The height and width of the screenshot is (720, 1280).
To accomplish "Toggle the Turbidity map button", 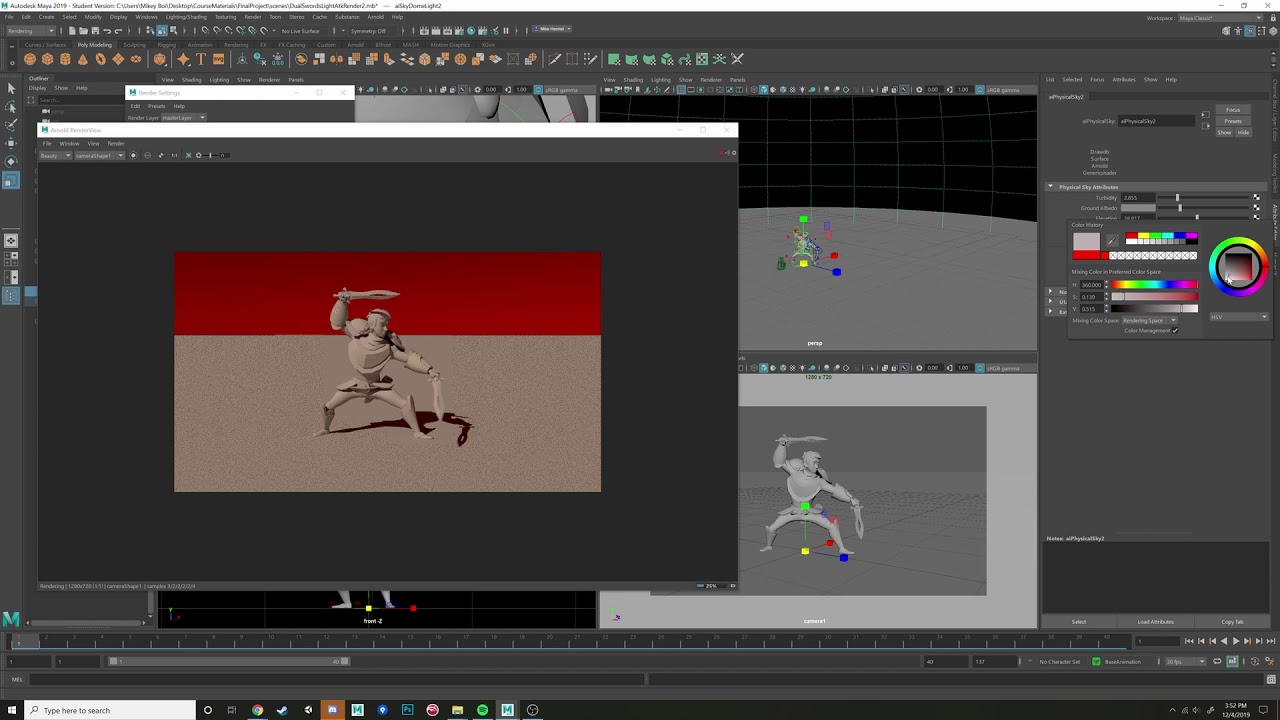I will [x=1256, y=198].
